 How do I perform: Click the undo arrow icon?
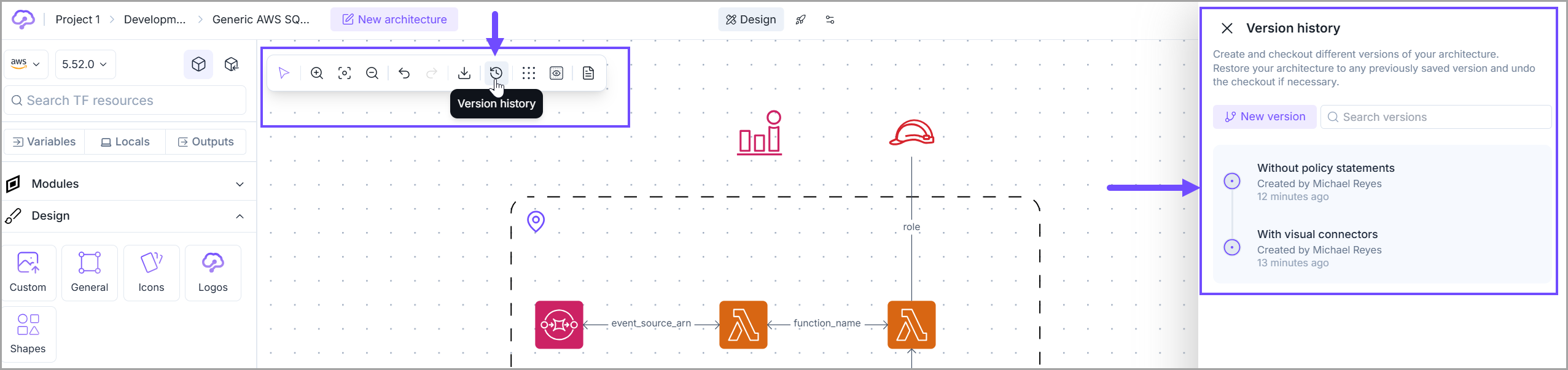tap(404, 74)
